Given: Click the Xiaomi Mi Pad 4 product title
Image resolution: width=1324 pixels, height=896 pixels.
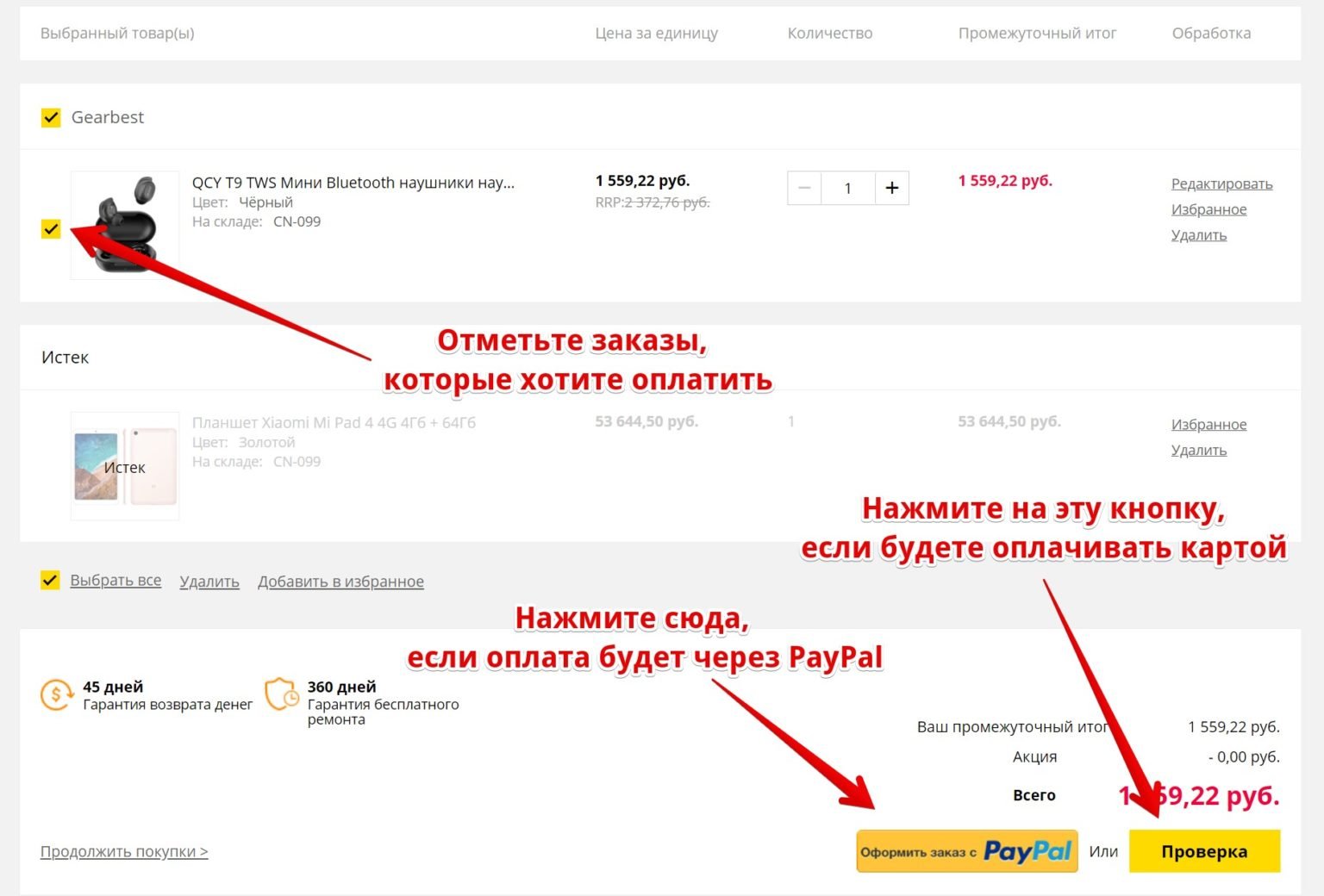Looking at the screenshot, I should pos(334,422).
